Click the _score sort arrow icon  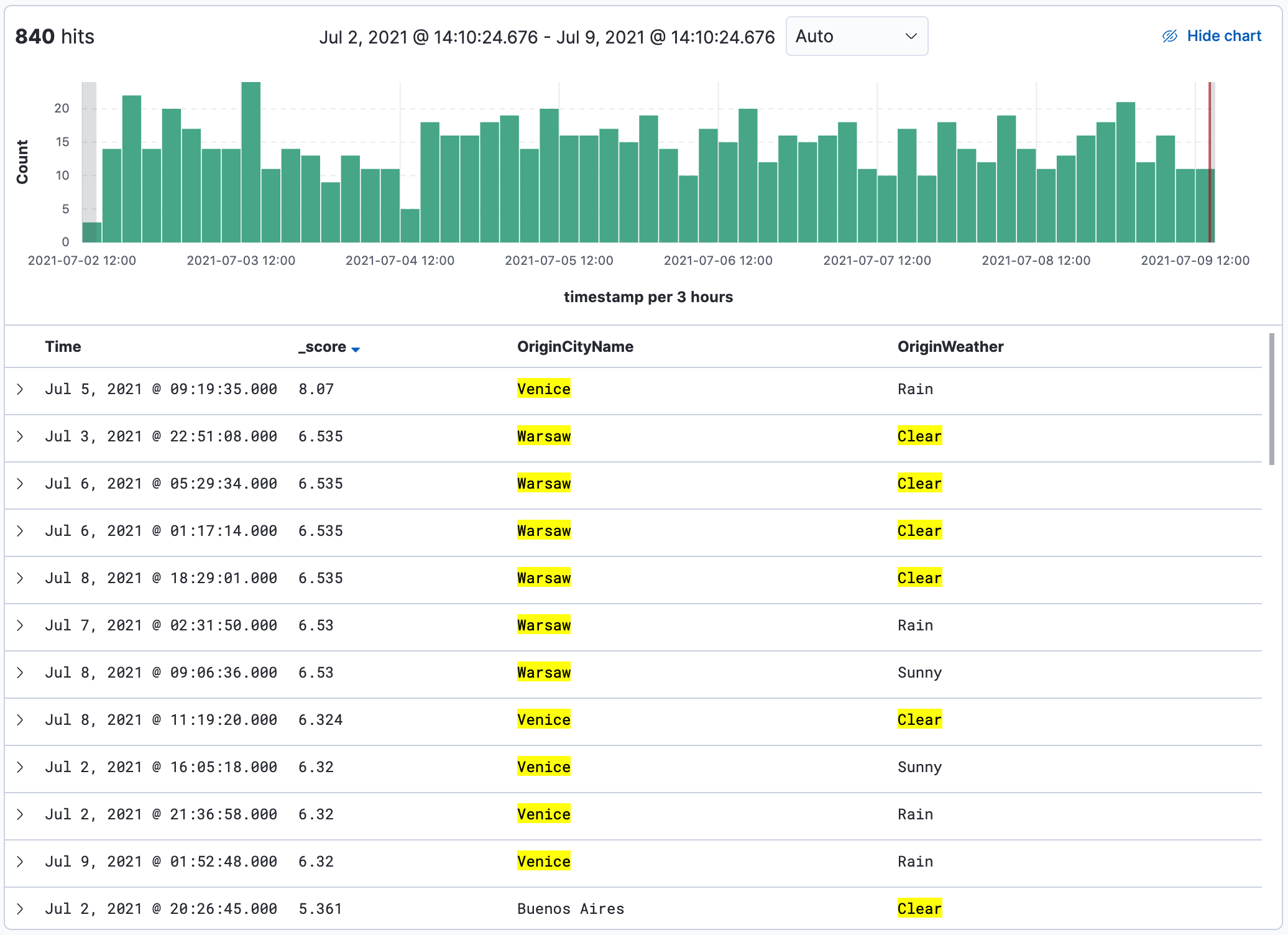click(356, 349)
